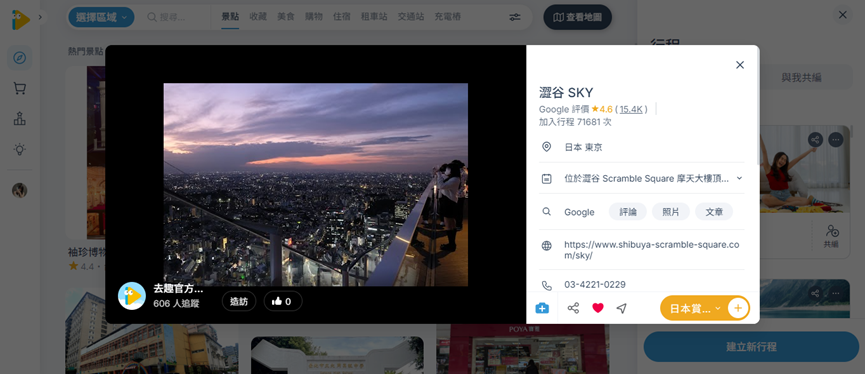Toggle the red heart favorite icon

click(x=598, y=308)
